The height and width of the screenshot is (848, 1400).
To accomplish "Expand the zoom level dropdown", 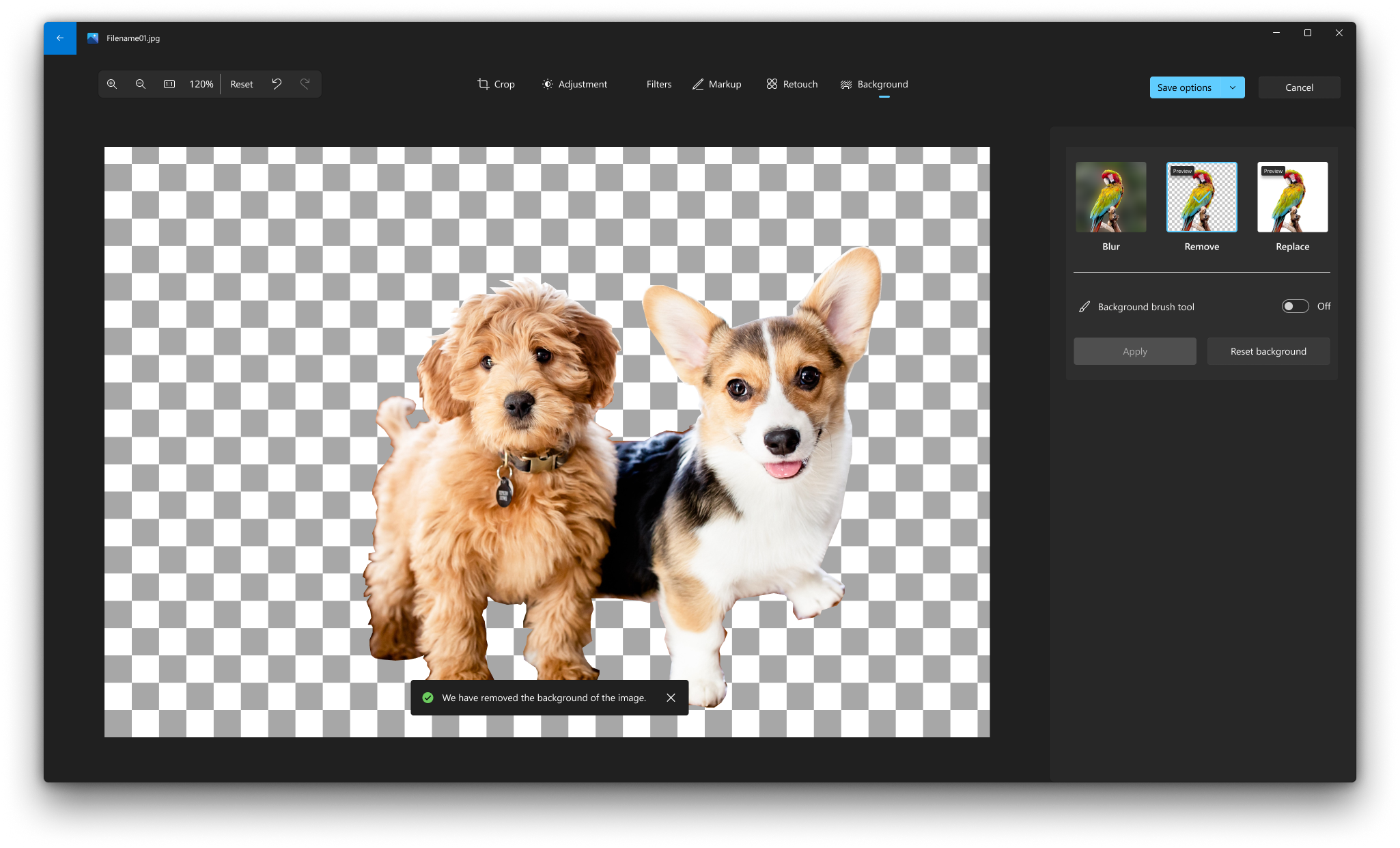I will [x=201, y=83].
